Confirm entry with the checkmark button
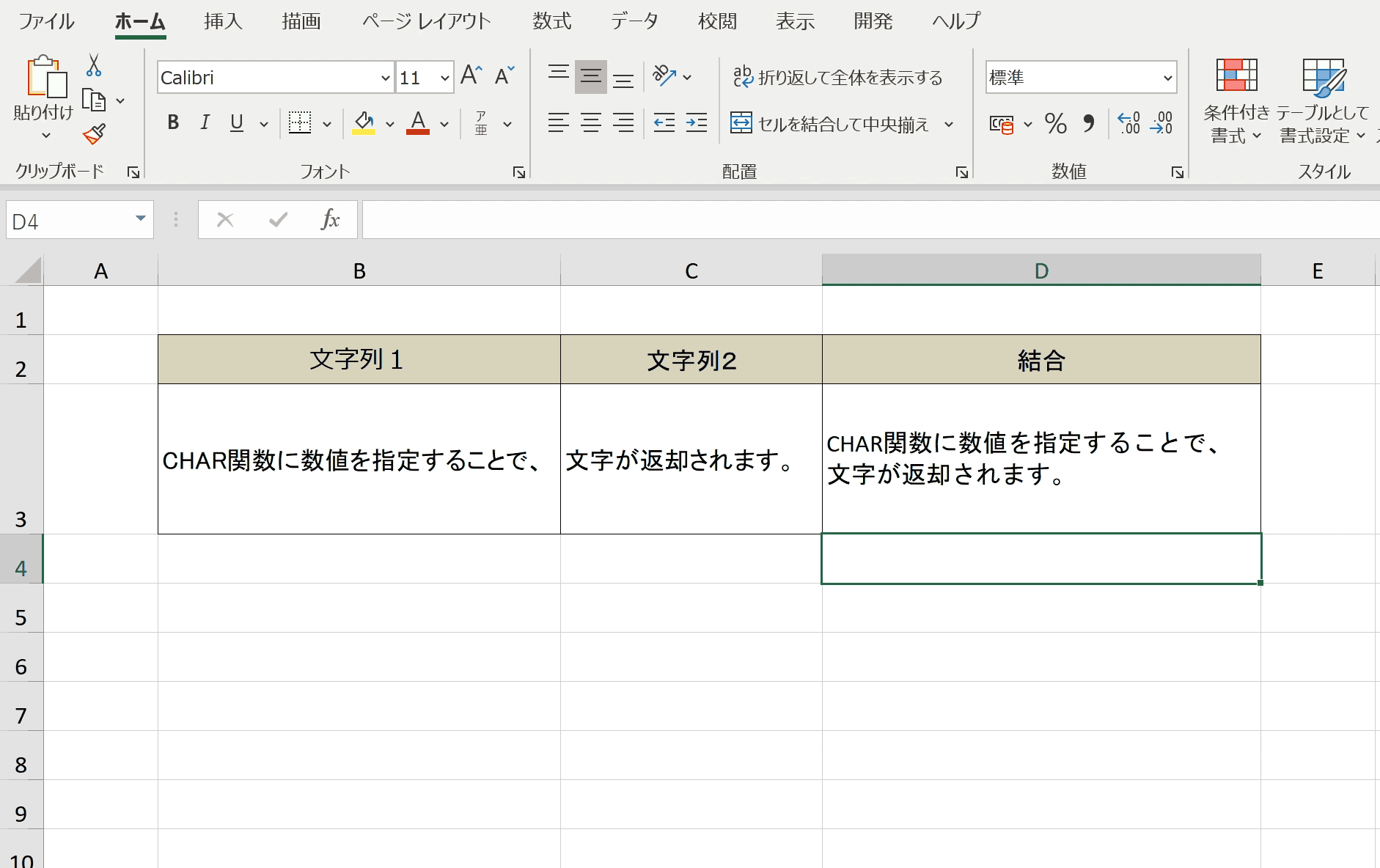 pyautogui.click(x=278, y=219)
